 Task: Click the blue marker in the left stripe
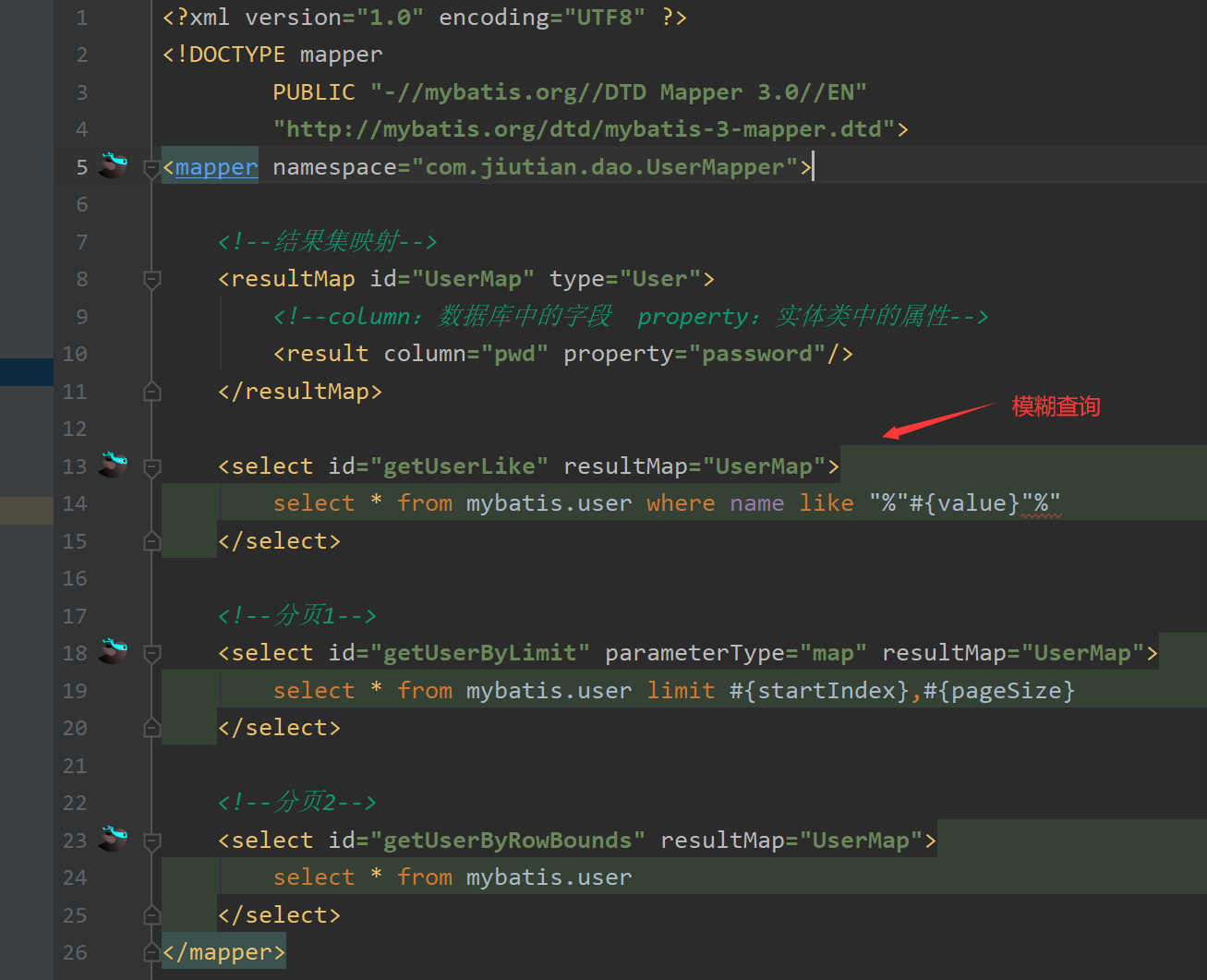tap(26, 372)
